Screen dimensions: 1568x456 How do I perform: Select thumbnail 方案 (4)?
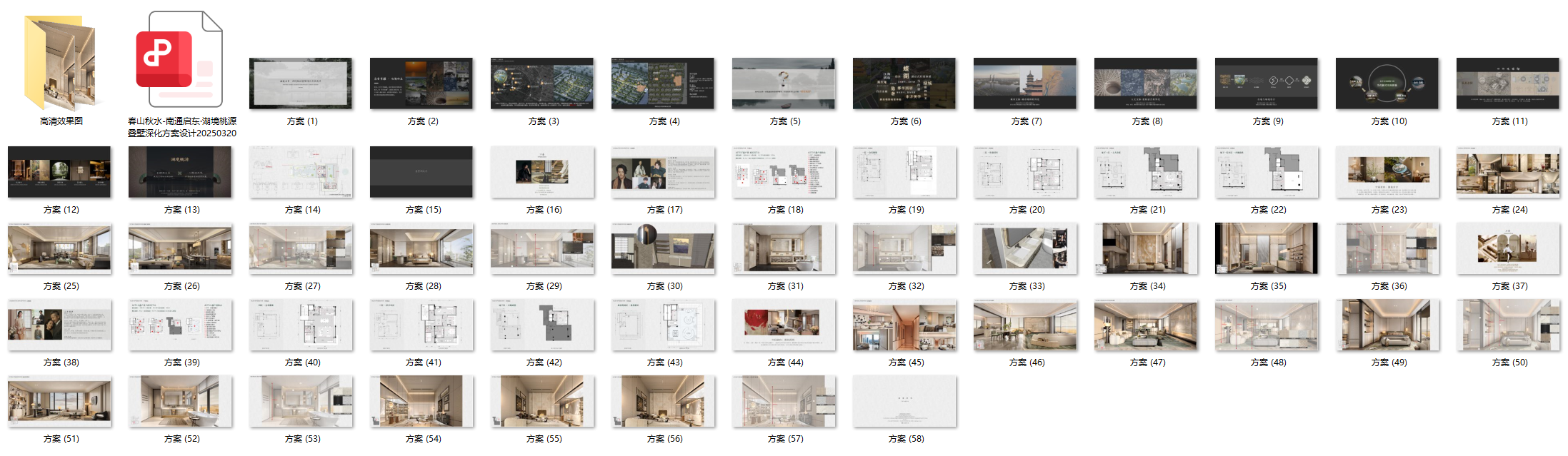tap(663, 83)
